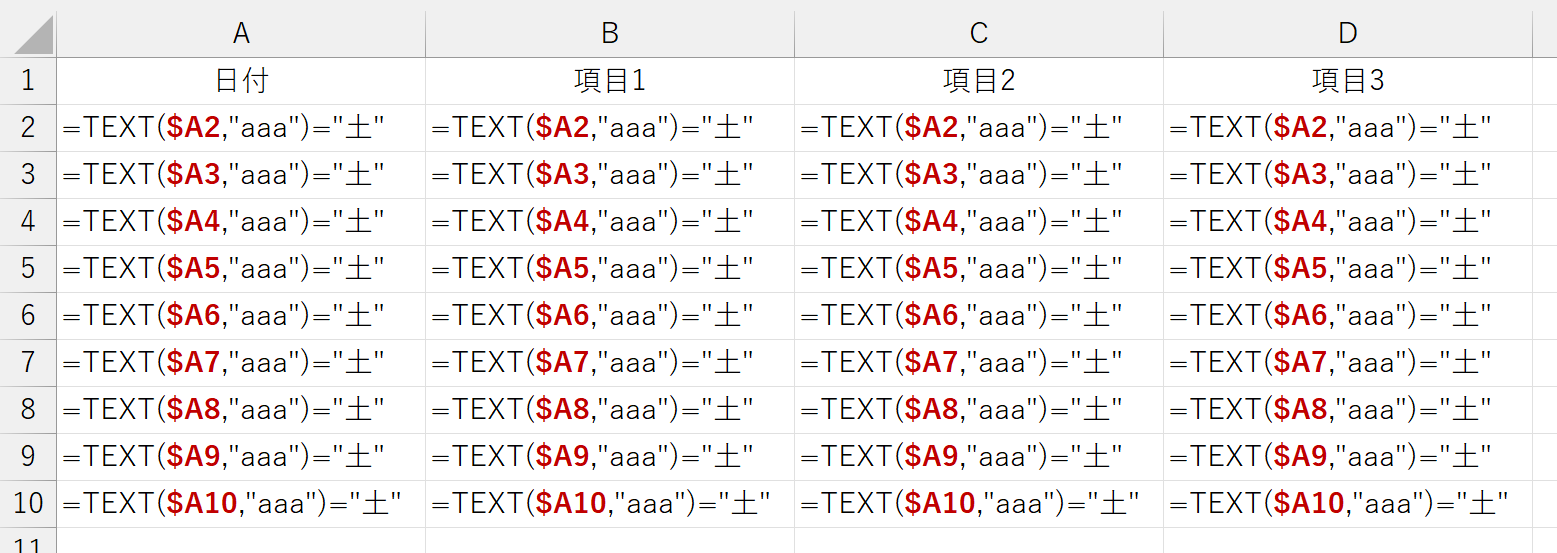Select cell C6 with $A6 formula
Screen dimensions: 1557x553
pos(979,316)
